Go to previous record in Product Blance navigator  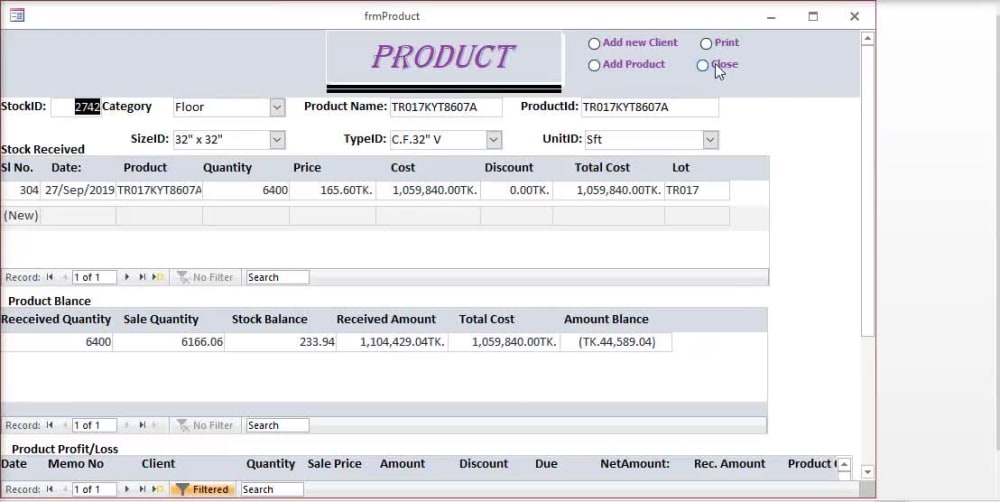(x=64, y=425)
